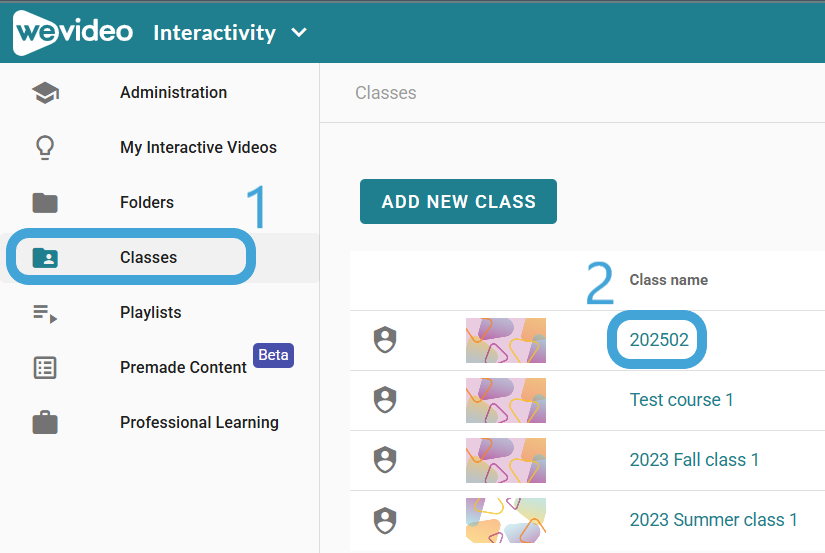Open the Test course 1 class
Image resolution: width=825 pixels, height=553 pixels.
tap(681, 400)
